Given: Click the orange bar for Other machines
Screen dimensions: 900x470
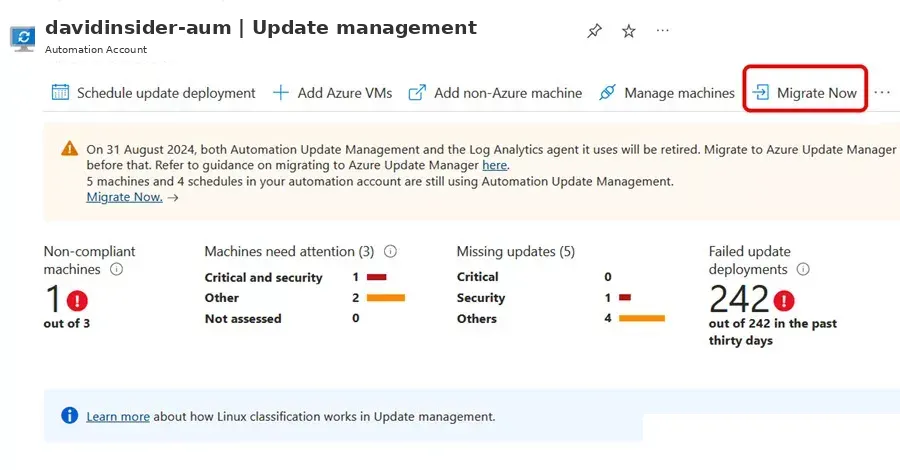Looking at the screenshot, I should pos(386,298).
